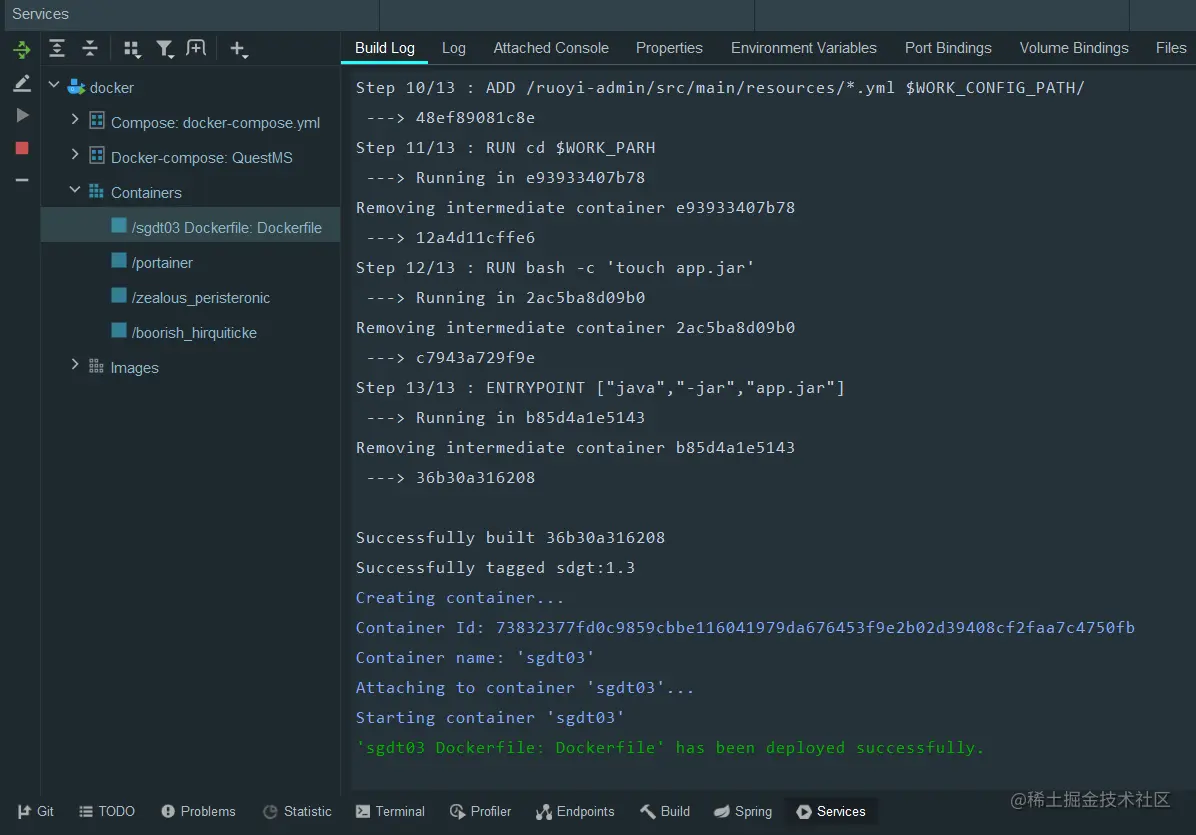The width and height of the screenshot is (1196, 835).
Task: Click the Delete minus icon in sidebar
Action: coord(22,180)
